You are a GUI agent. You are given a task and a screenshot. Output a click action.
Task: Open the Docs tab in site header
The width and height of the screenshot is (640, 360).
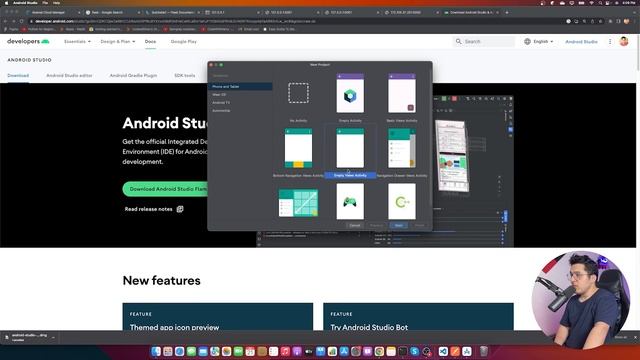click(150, 42)
